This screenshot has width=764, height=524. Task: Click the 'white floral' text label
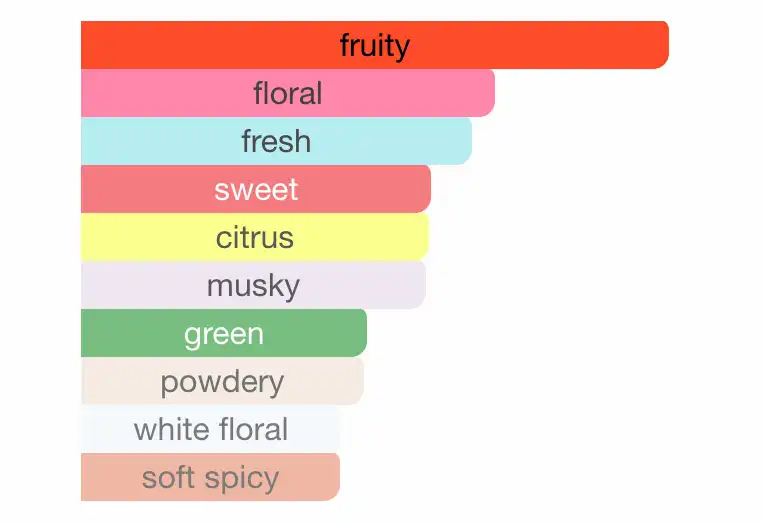click(211, 430)
